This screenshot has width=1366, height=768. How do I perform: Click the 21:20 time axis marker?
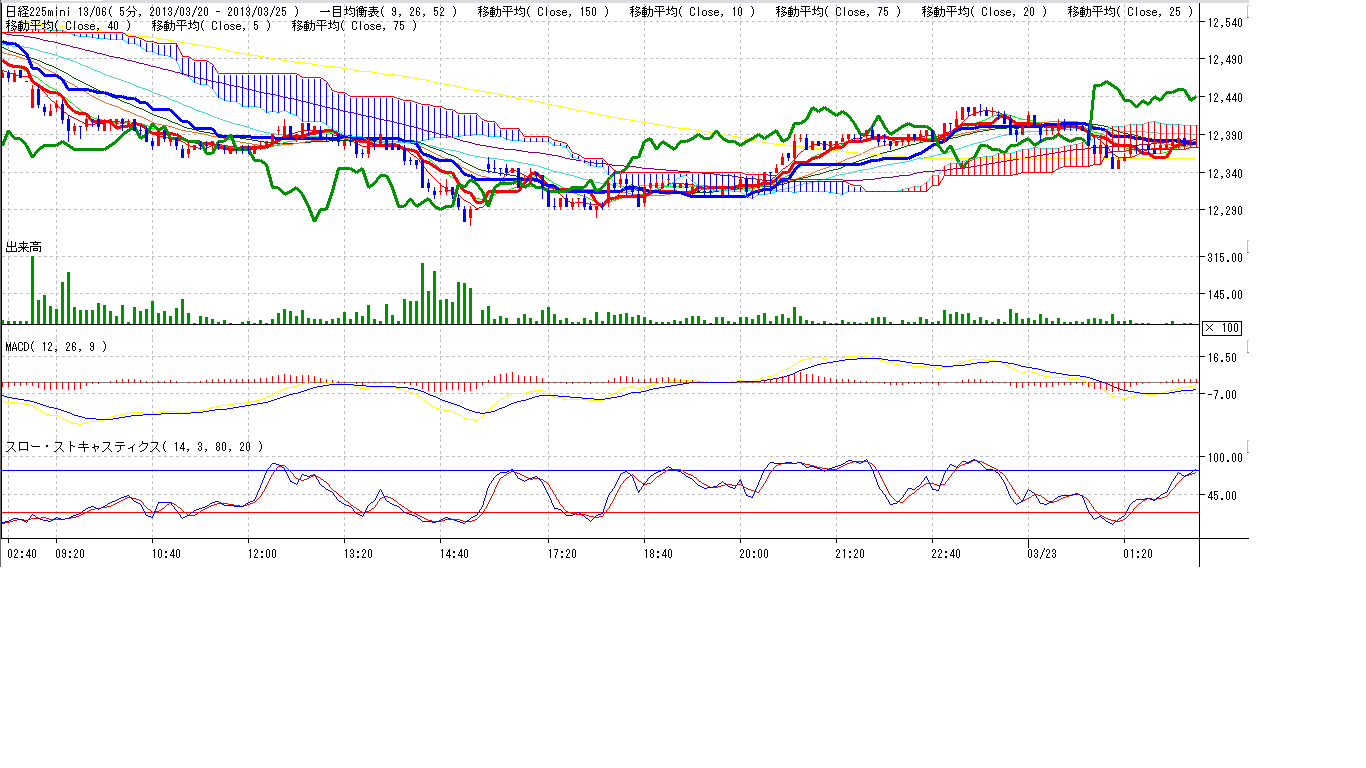tap(849, 552)
